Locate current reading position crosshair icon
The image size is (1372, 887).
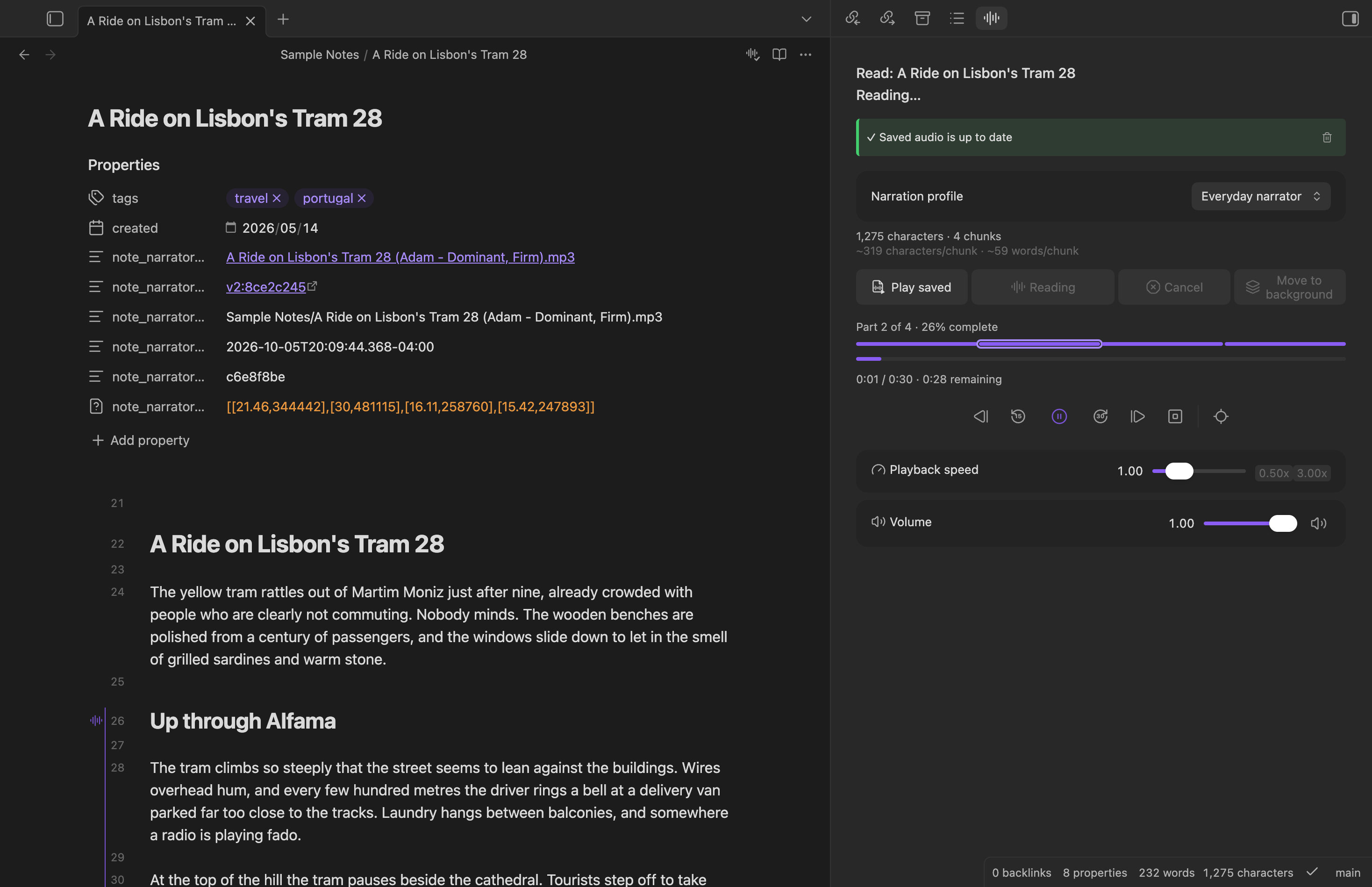(x=1221, y=416)
